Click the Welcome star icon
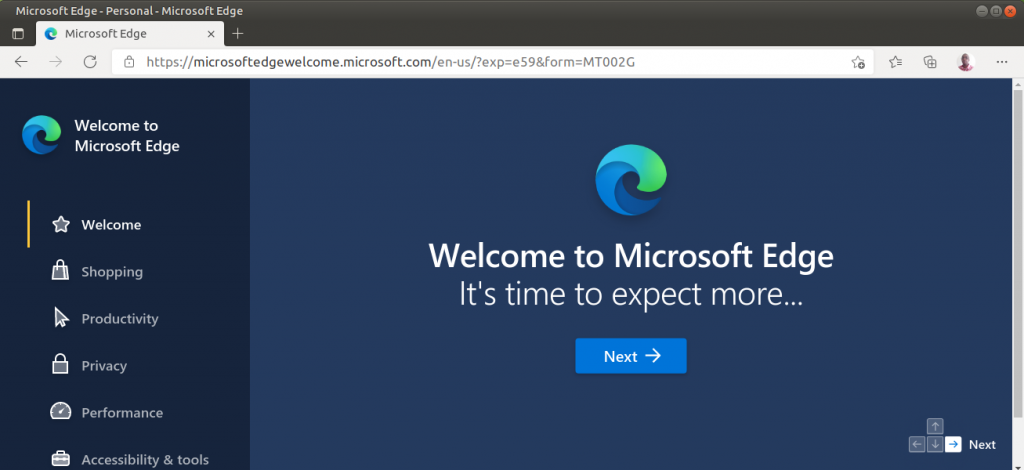Image resolution: width=1024 pixels, height=470 pixels. pyautogui.click(x=61, y=225)
